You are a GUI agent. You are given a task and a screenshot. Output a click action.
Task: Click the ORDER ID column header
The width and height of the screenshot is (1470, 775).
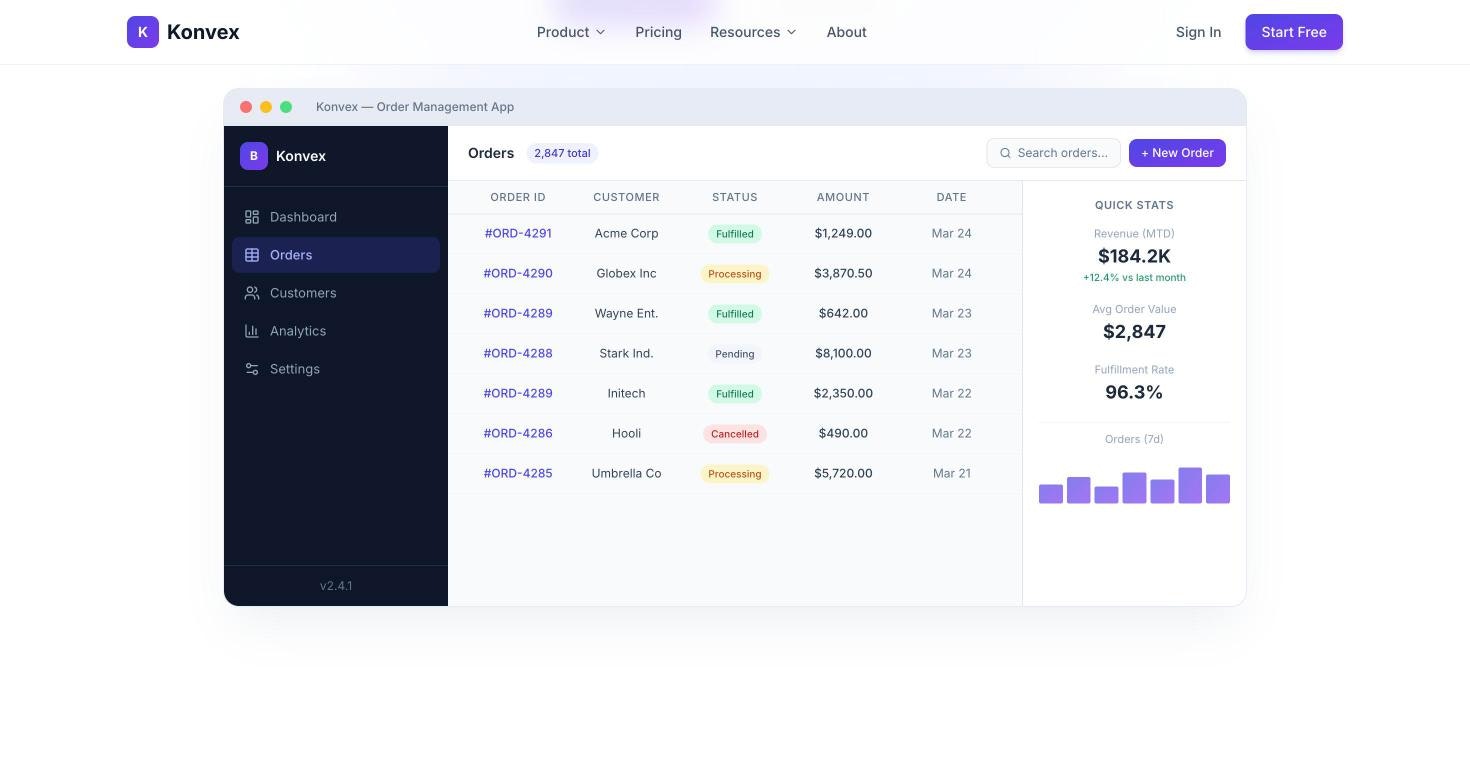(518, 197)
